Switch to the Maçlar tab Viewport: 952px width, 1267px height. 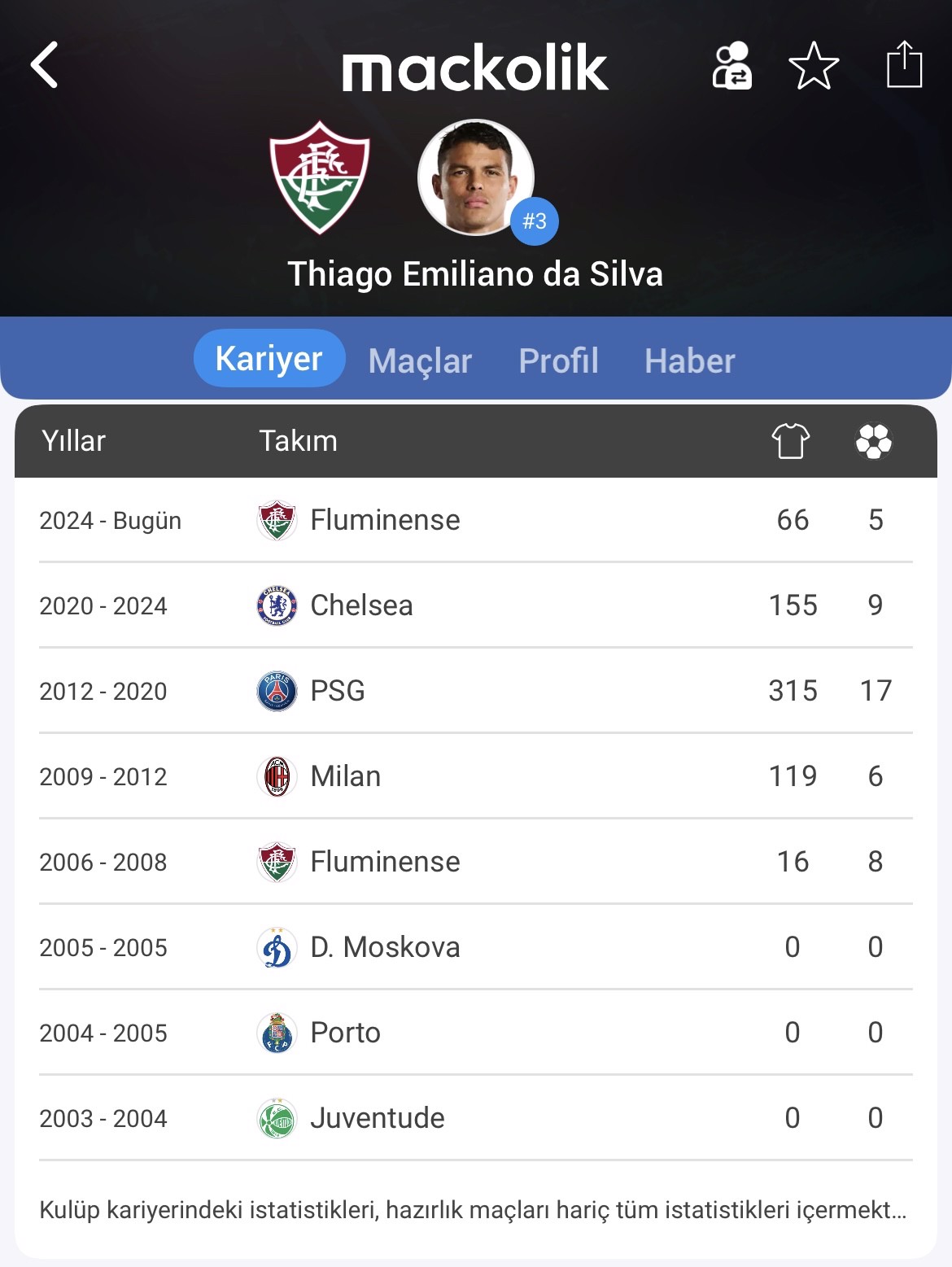420,360
